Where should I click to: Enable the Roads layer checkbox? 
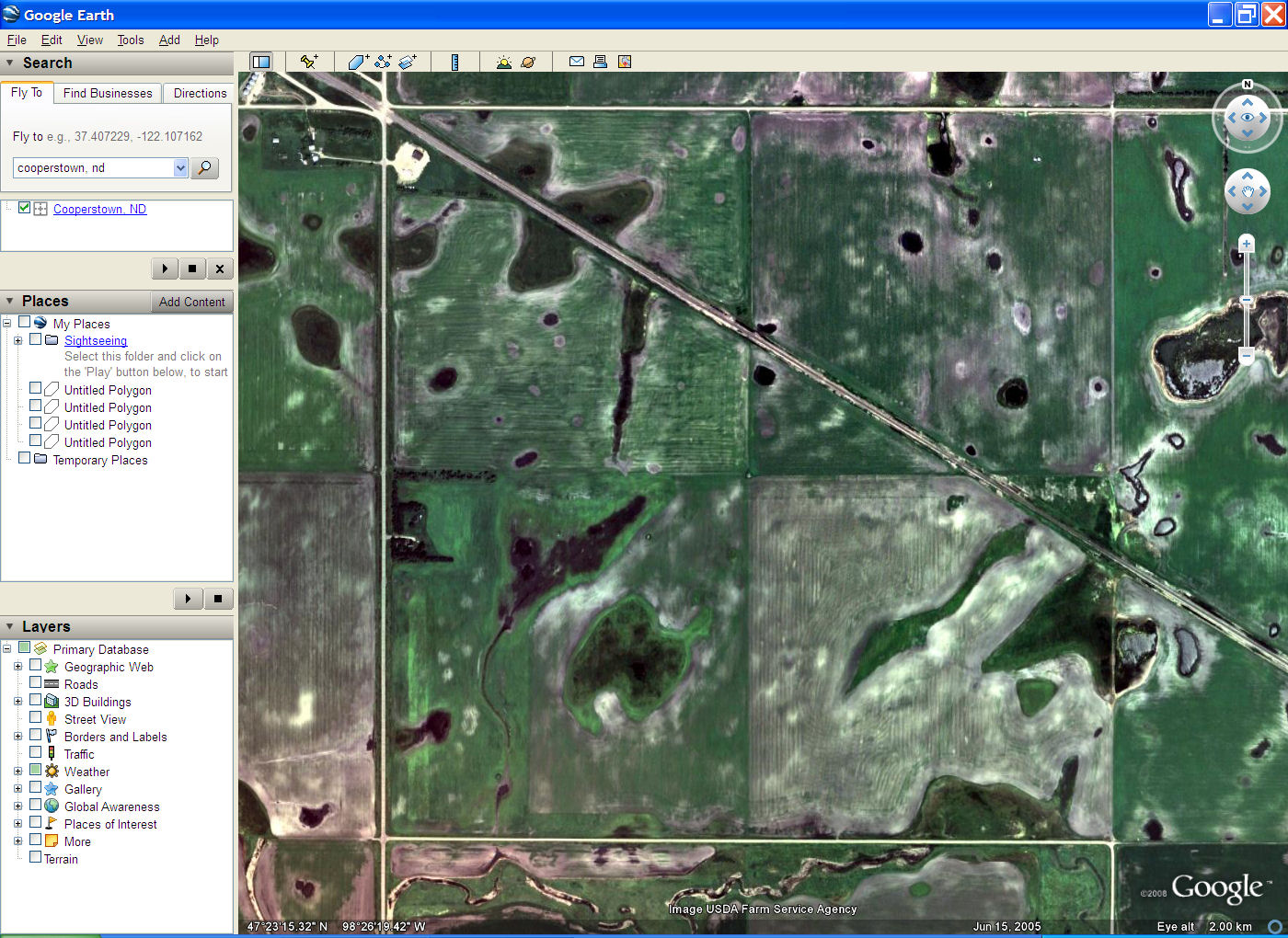35,682
